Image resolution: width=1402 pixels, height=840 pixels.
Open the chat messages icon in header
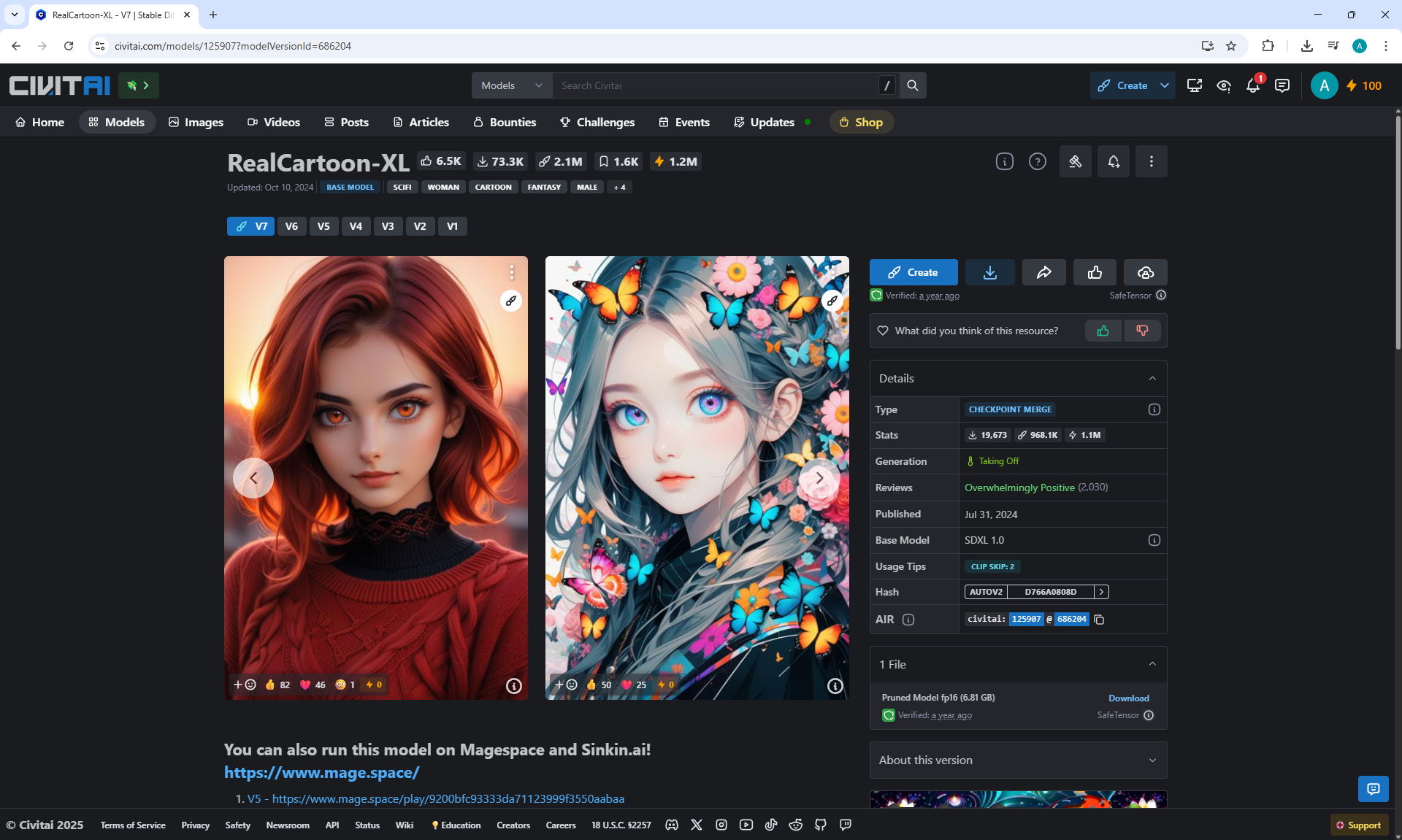(x=1282, y=86)
